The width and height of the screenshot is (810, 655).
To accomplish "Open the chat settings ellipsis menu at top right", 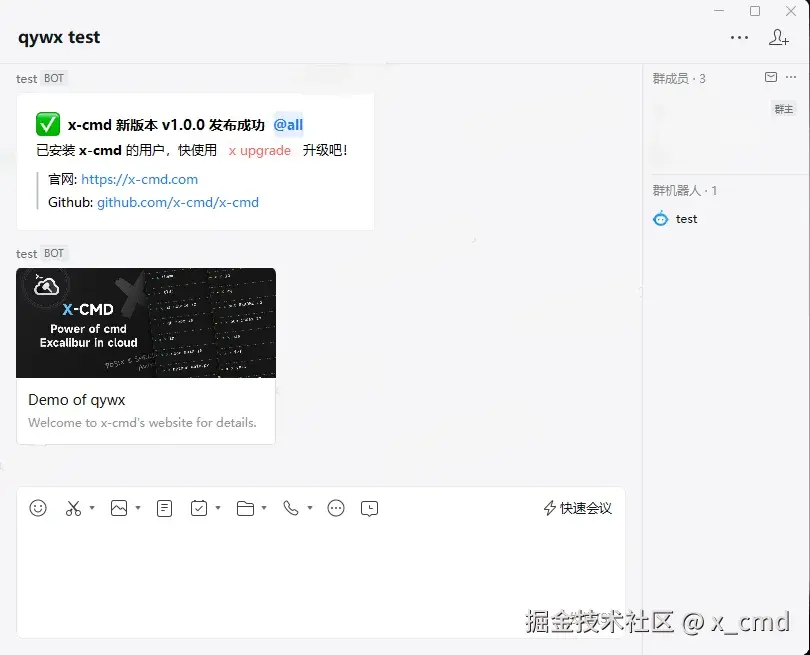I will (x=739, y=37).
